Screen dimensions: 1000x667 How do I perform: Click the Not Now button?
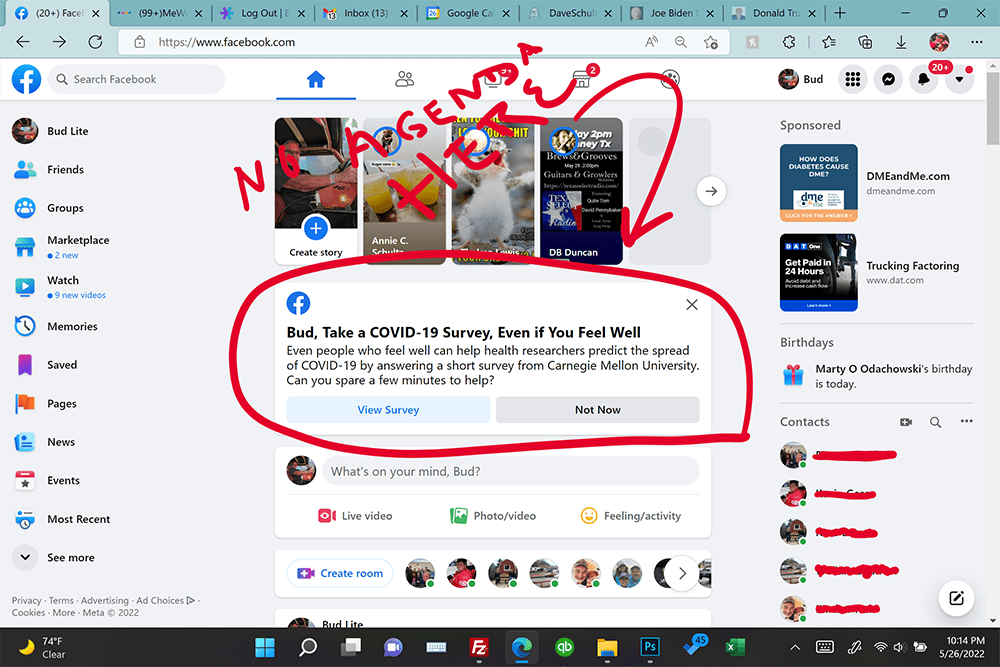(598, 410)
